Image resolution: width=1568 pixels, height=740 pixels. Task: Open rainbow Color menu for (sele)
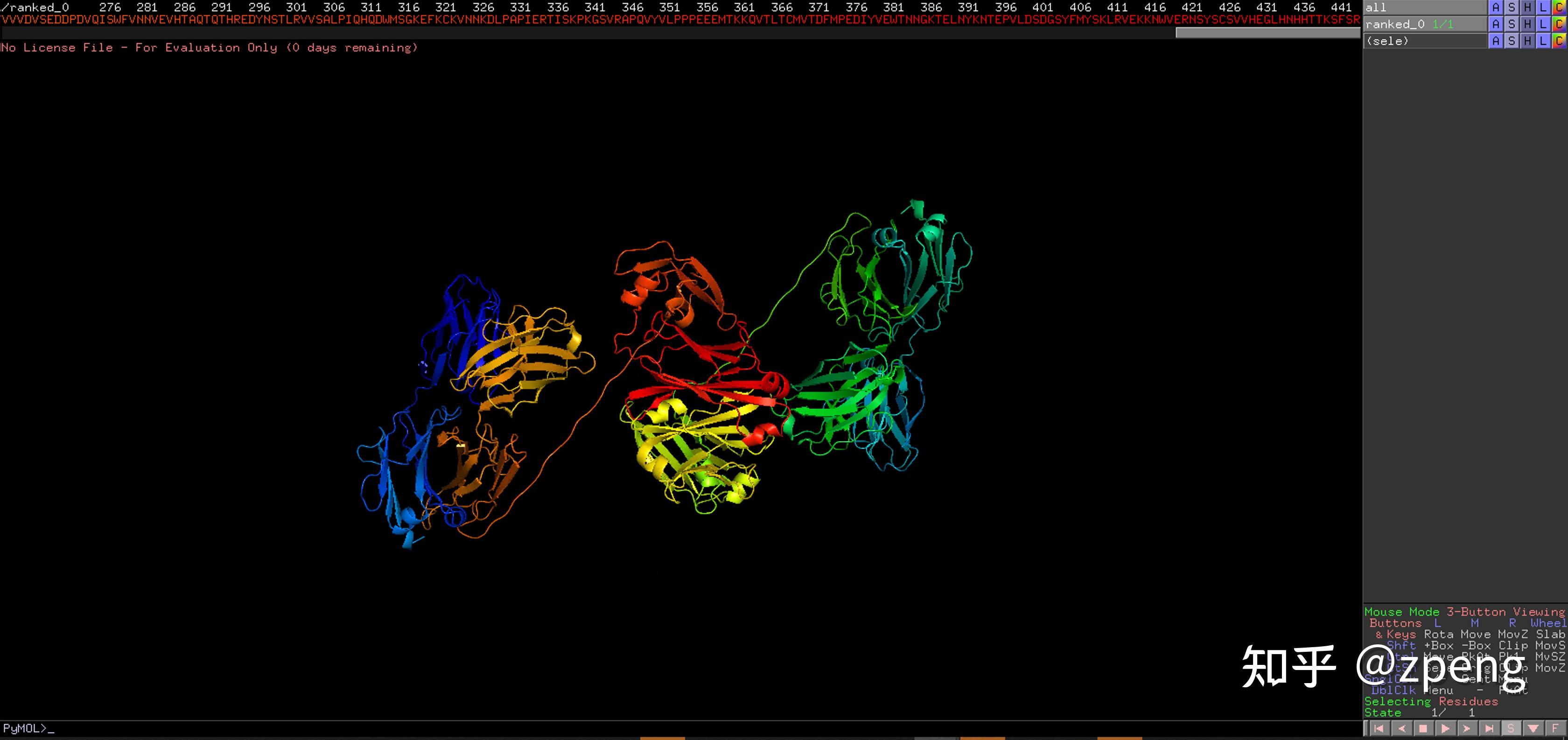[1559, 41]
